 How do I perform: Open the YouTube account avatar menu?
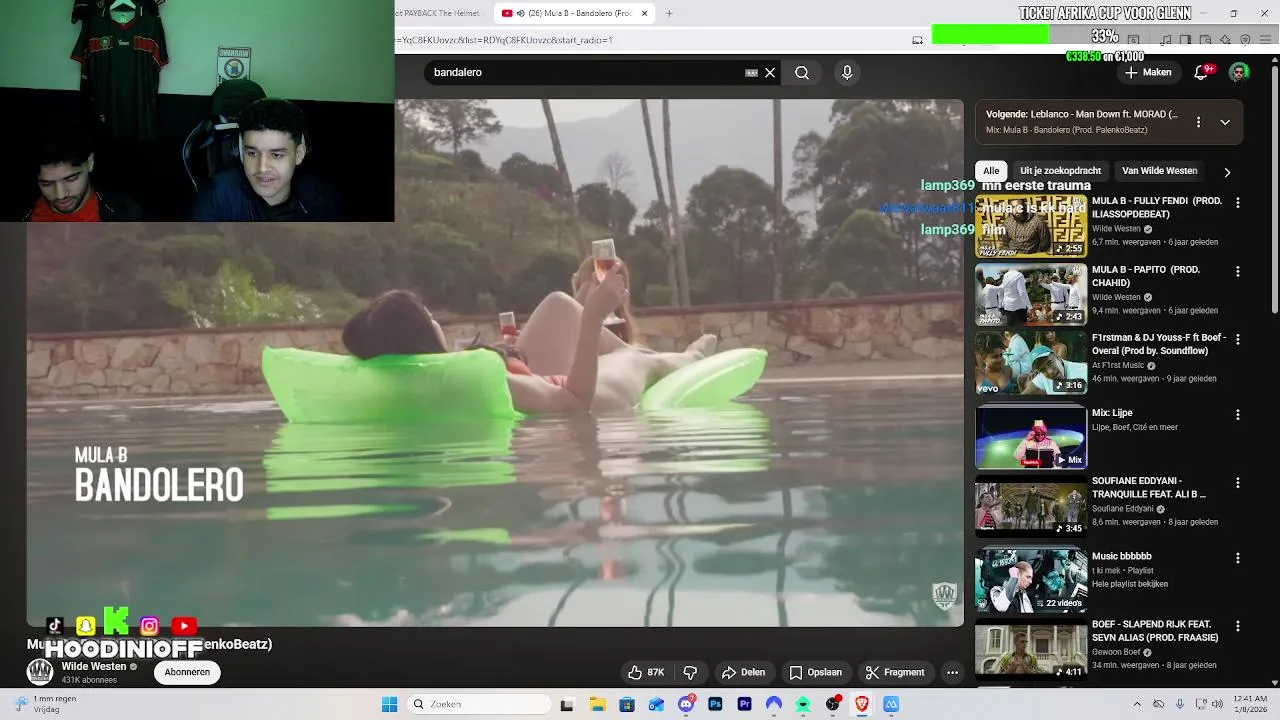[x=1239, y=72]
